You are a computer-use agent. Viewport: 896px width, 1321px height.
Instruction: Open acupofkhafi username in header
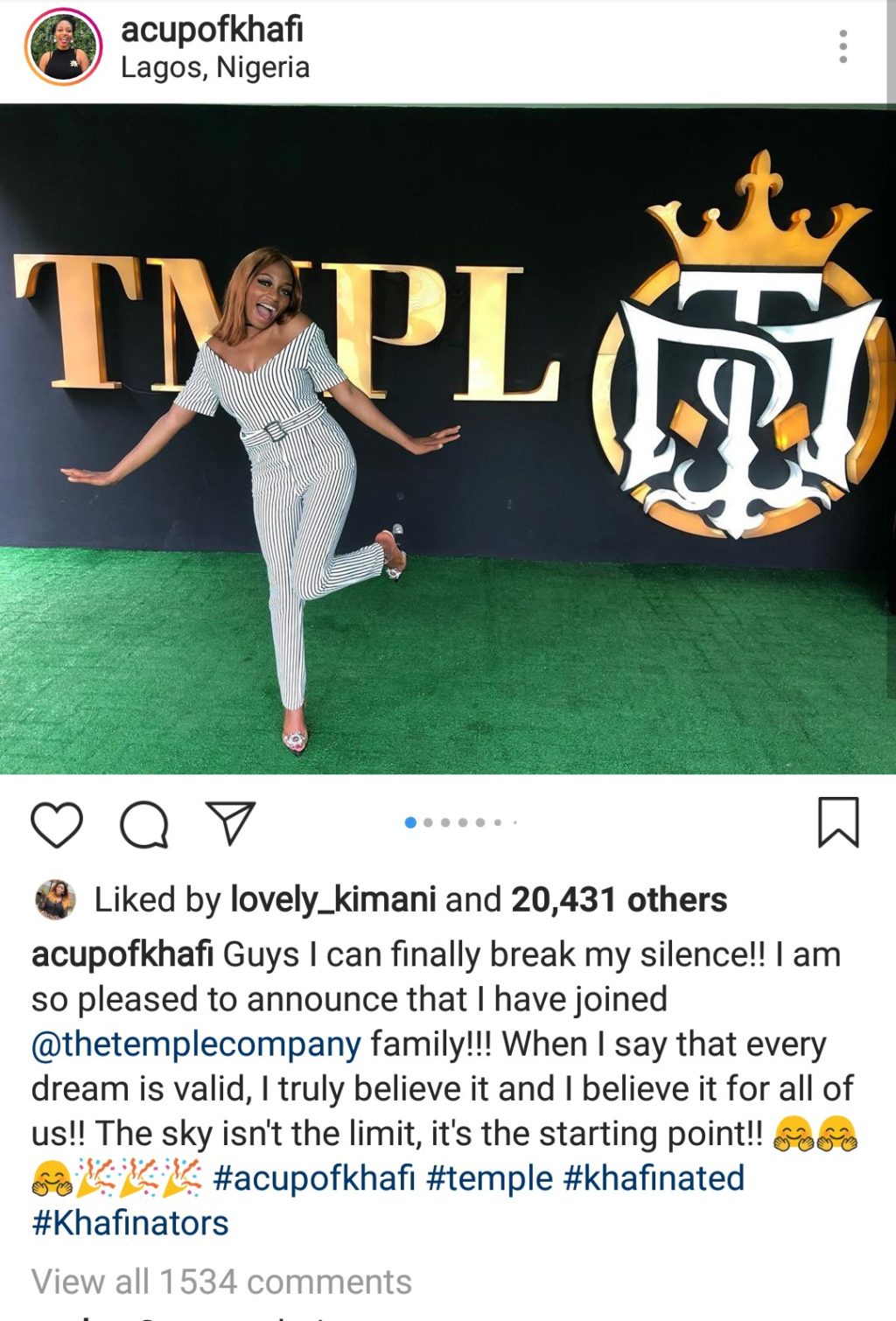coord(212,29)
